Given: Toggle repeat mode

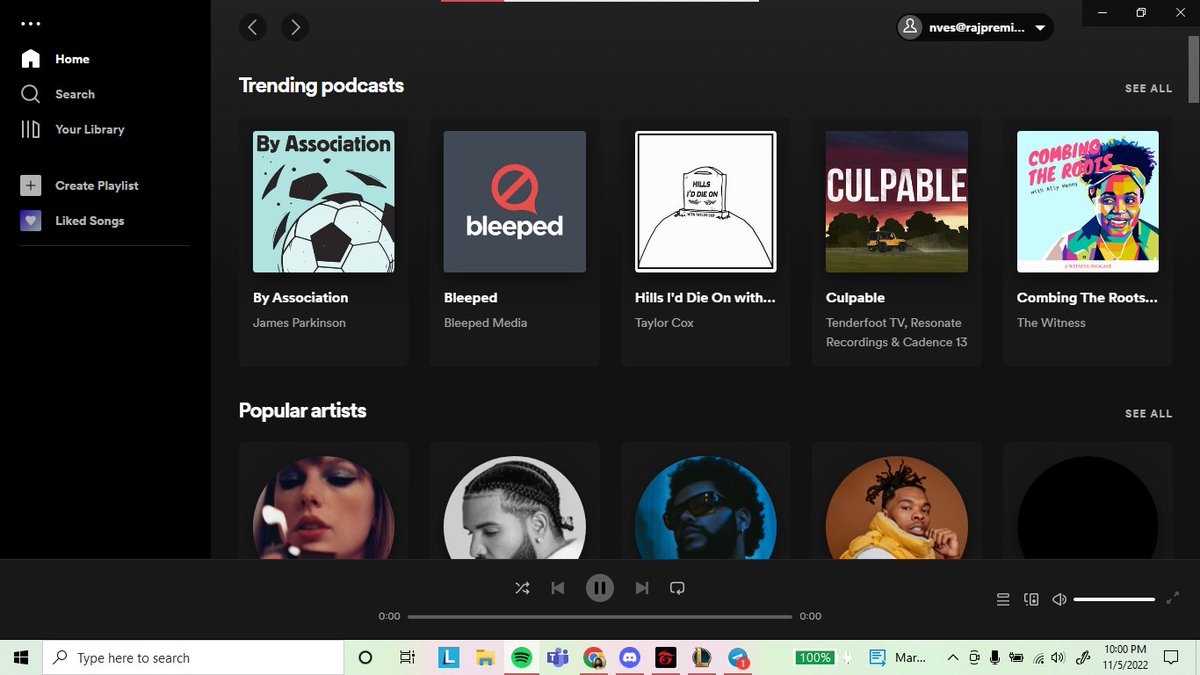Looking at the screenshot, I should tap(677, 588).
